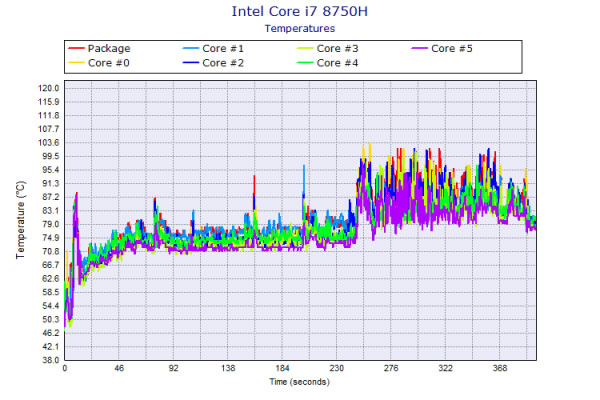Select the Core #1 legend entry
This screenshot has height=400, width=600.
click(214, 48)
